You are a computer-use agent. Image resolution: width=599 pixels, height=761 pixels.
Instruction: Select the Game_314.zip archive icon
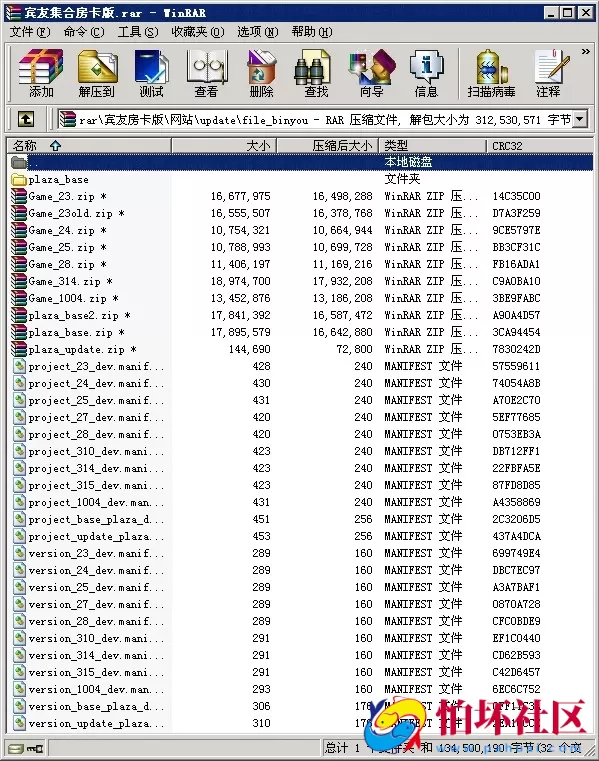[x=18, y=281]
